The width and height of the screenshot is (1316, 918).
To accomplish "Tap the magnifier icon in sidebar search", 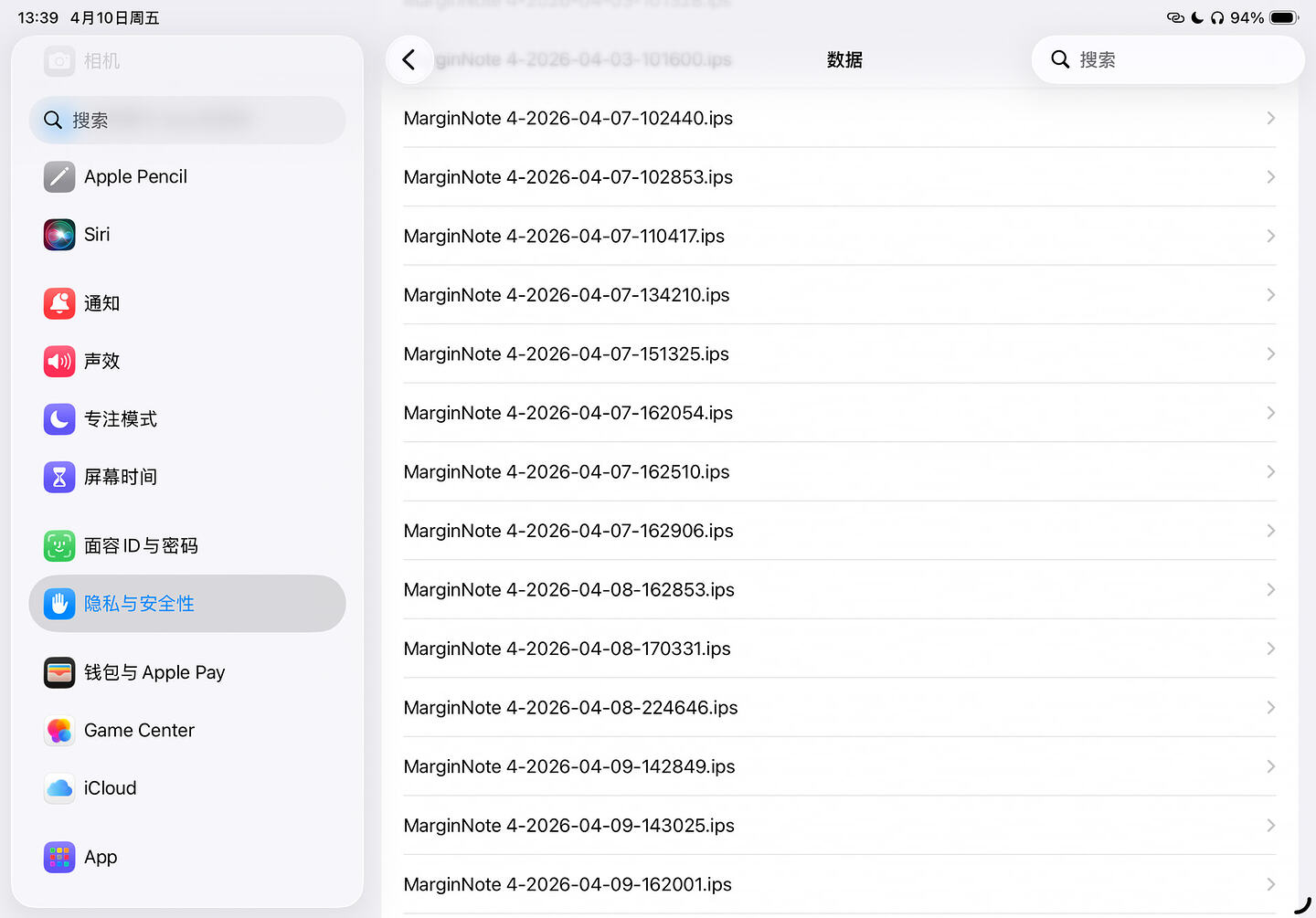I will point(53,121).
